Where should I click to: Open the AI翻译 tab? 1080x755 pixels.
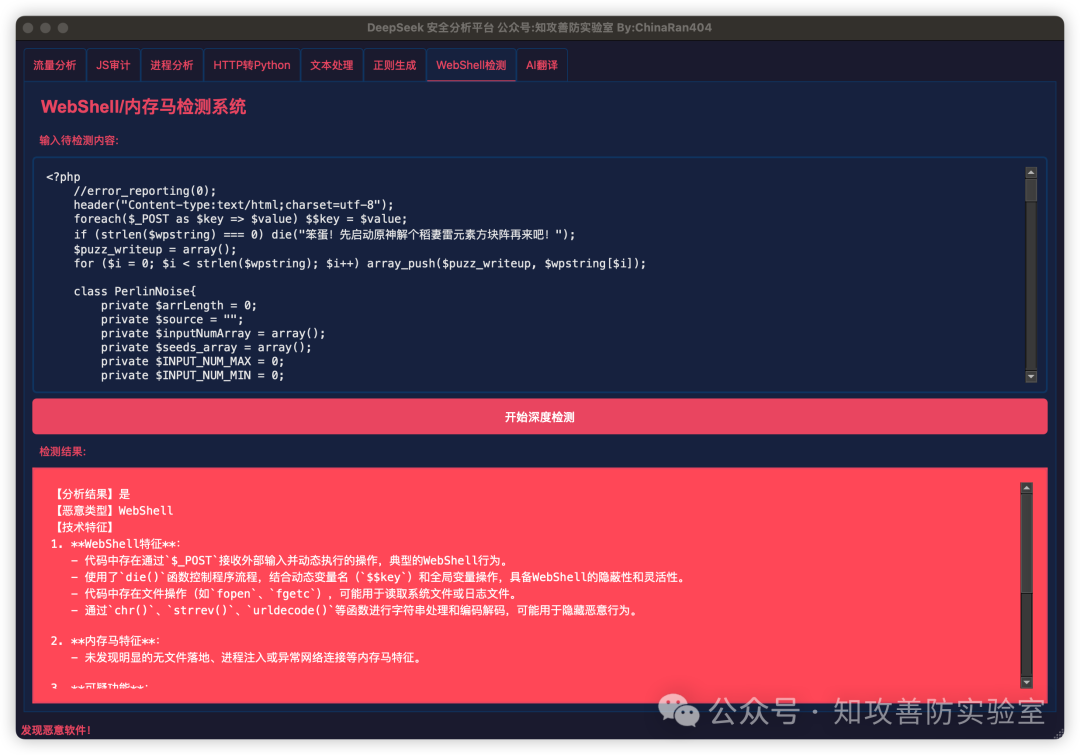coord(541,65)
